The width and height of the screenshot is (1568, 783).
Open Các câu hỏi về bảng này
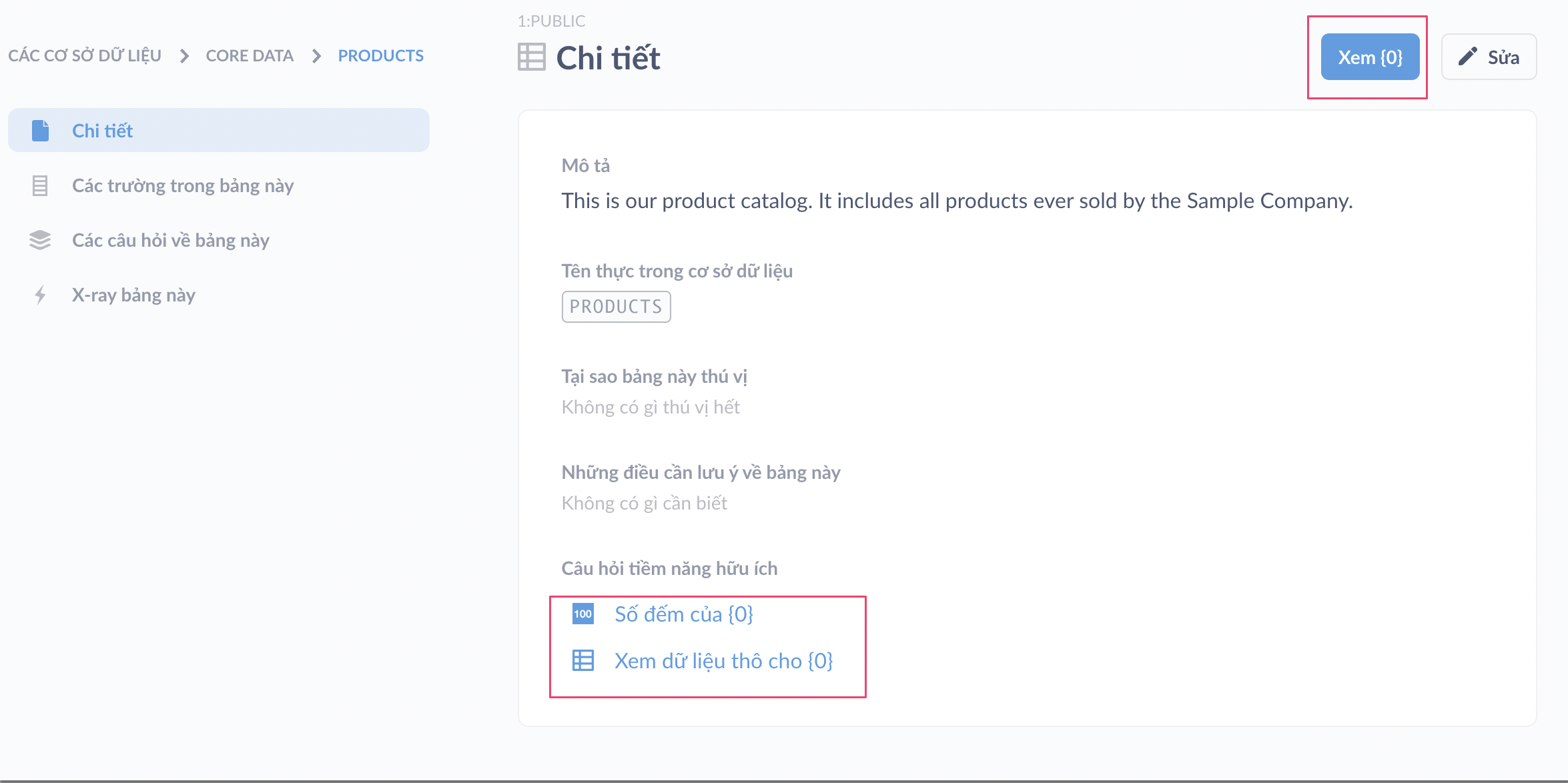coord(170,240)
